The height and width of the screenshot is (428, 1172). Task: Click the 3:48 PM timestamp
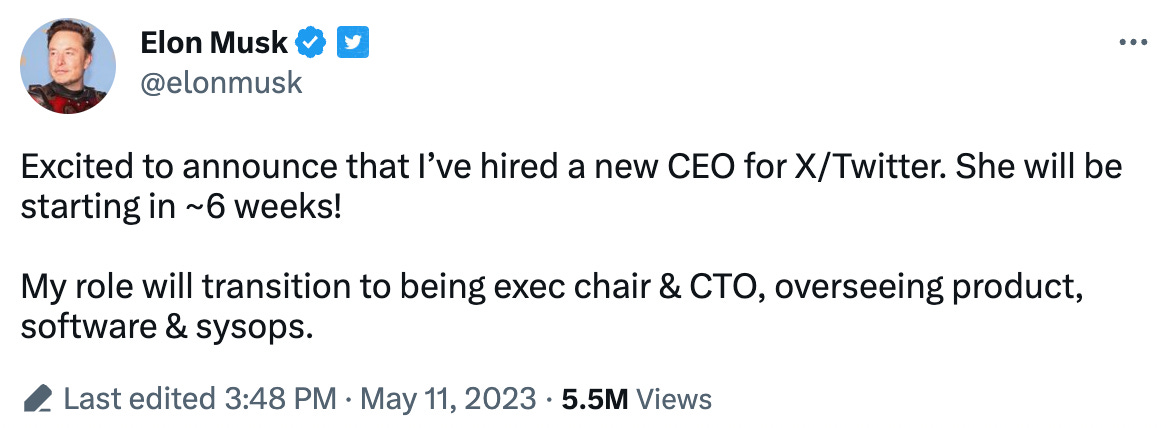pyautogui.click(x=277, y=400)
